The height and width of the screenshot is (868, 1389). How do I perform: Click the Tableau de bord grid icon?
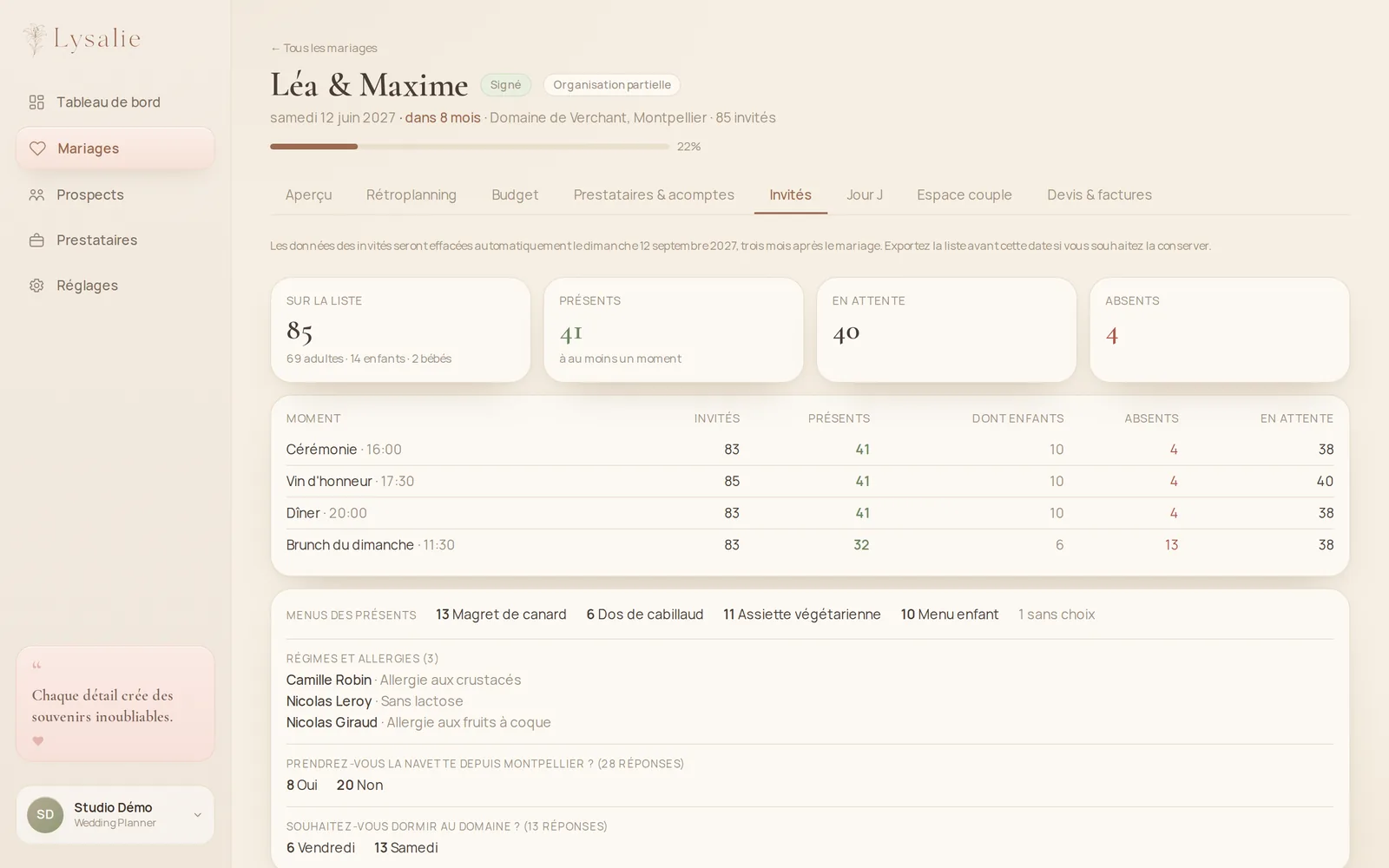[x=36, y=102]
